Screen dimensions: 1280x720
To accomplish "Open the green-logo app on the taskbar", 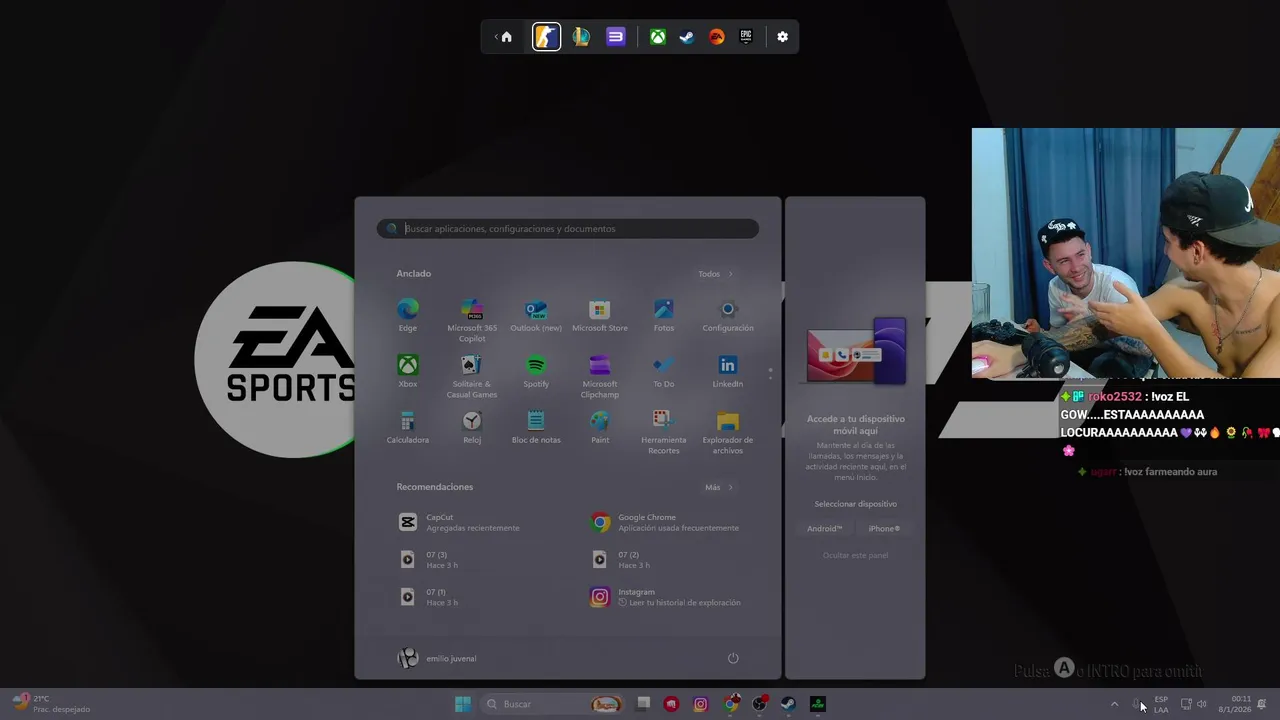I will [818, 704].
